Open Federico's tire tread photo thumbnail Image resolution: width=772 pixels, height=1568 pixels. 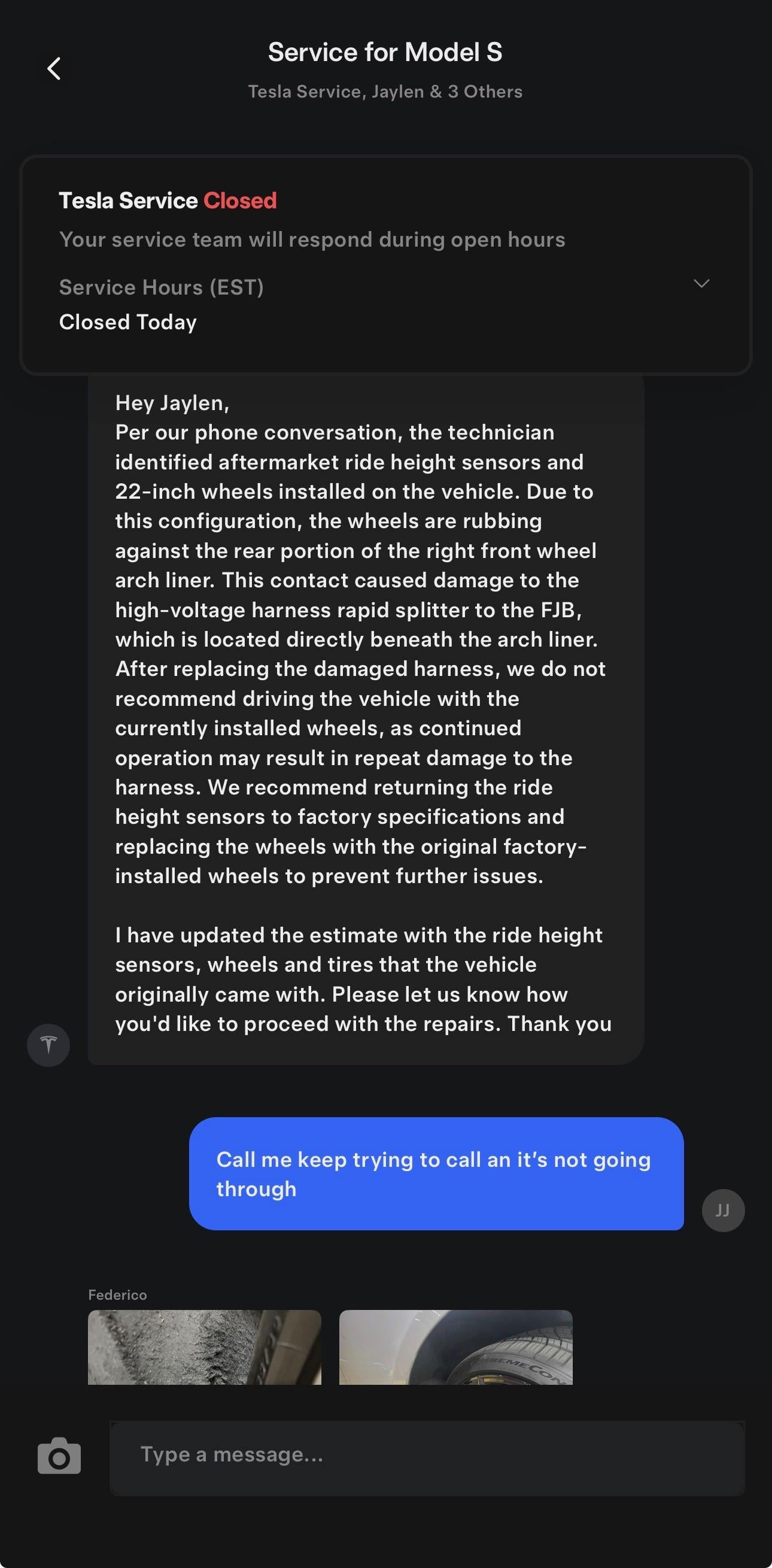(205, 1346)
